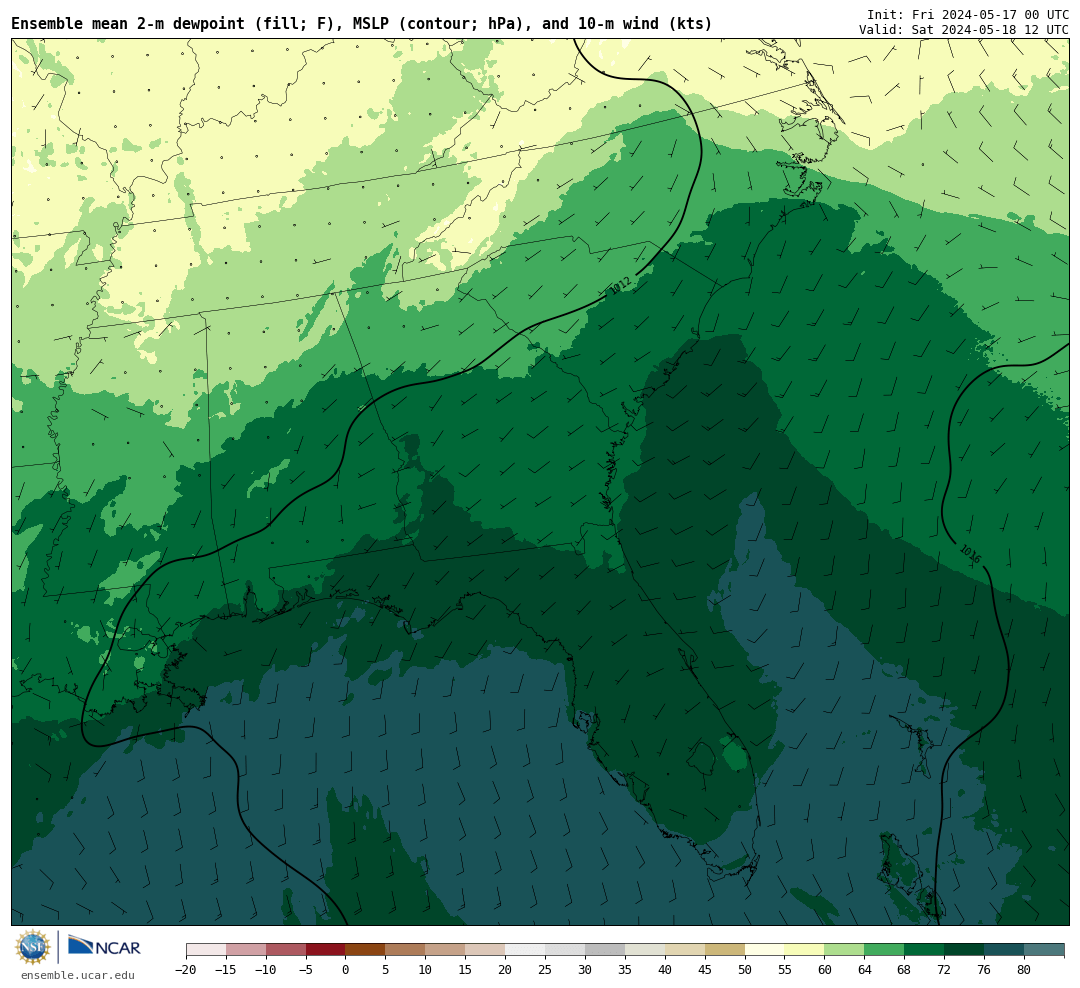Click the colorbar swatch between -5 and 0
1080x988 pixels.
coord(325,950)
